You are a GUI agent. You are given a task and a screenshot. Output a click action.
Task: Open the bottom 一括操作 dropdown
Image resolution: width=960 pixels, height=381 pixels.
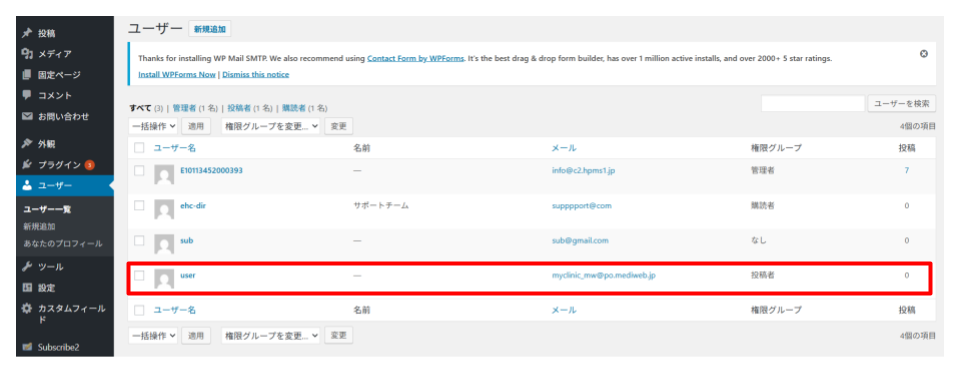point(154,335)
